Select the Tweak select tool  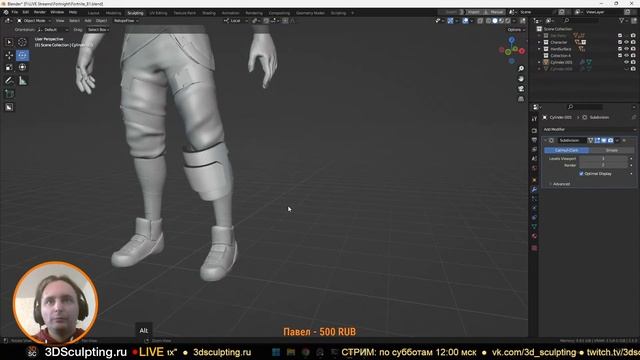coord(9,42)
